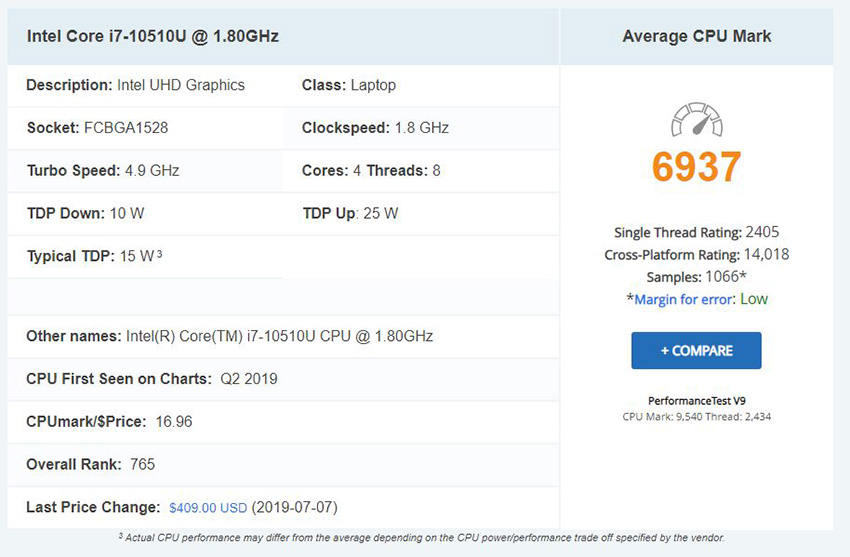Click the Intel Core i7-10510U title
Image resolution: width=850 pixels, height=557 pixels.
(x=153, y=36)
